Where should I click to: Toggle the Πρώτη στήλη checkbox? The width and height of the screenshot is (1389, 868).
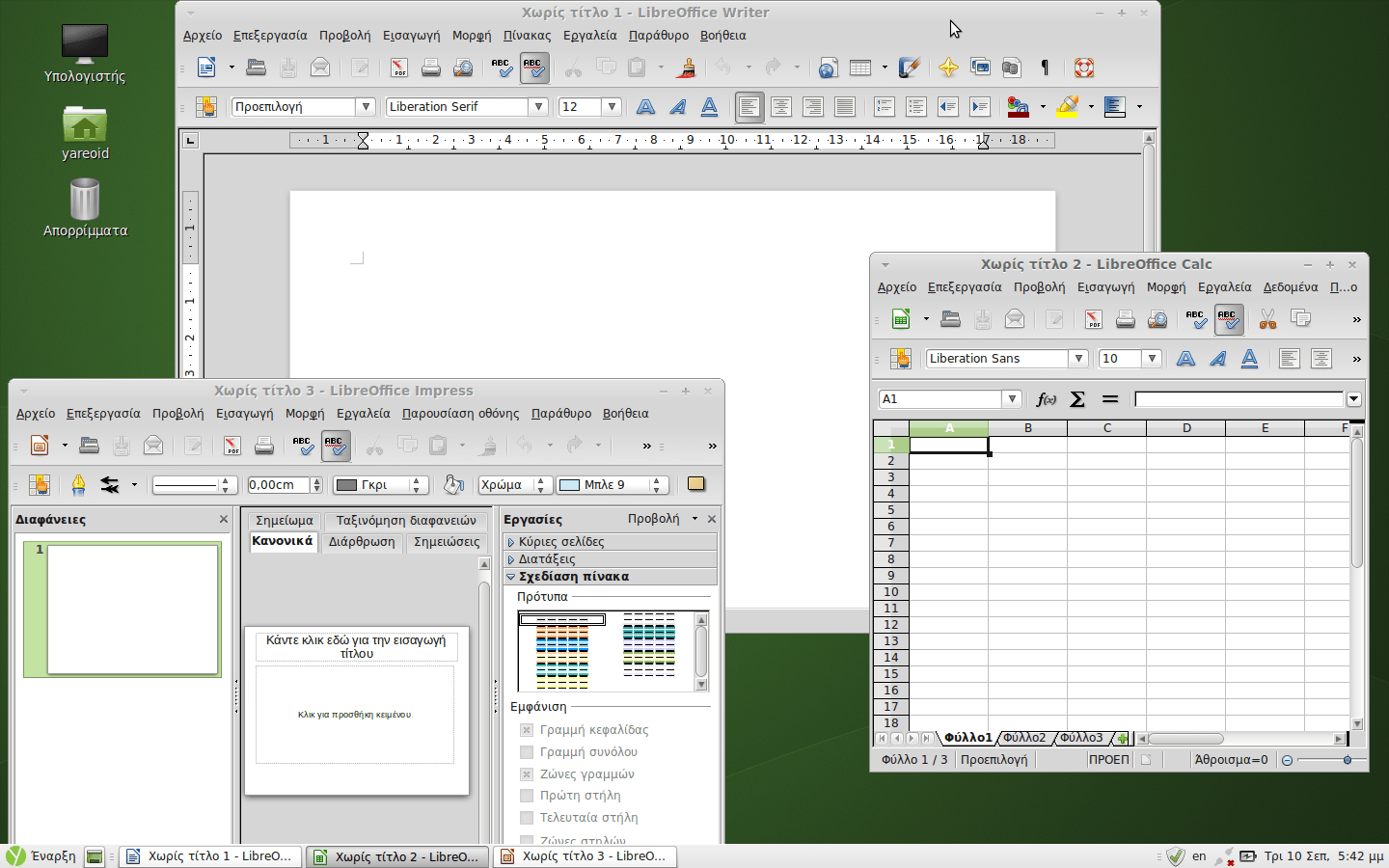click(527, 796)
